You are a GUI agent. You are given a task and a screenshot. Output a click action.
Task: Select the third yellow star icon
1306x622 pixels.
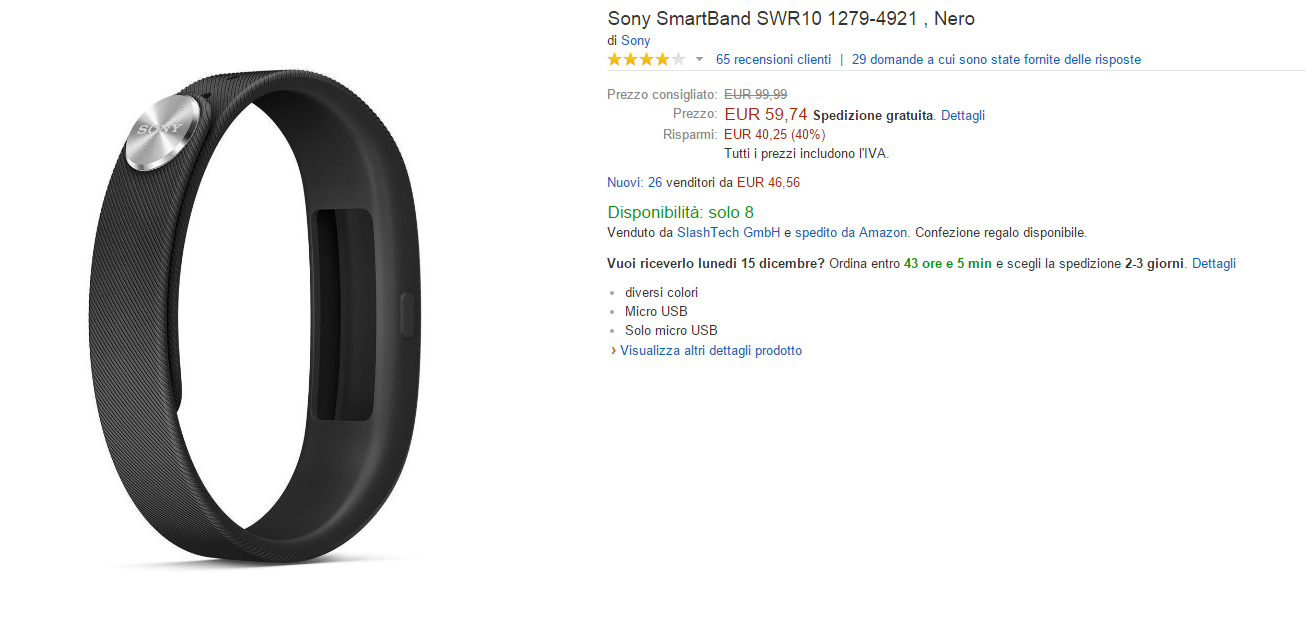click(x=648, y=59)
